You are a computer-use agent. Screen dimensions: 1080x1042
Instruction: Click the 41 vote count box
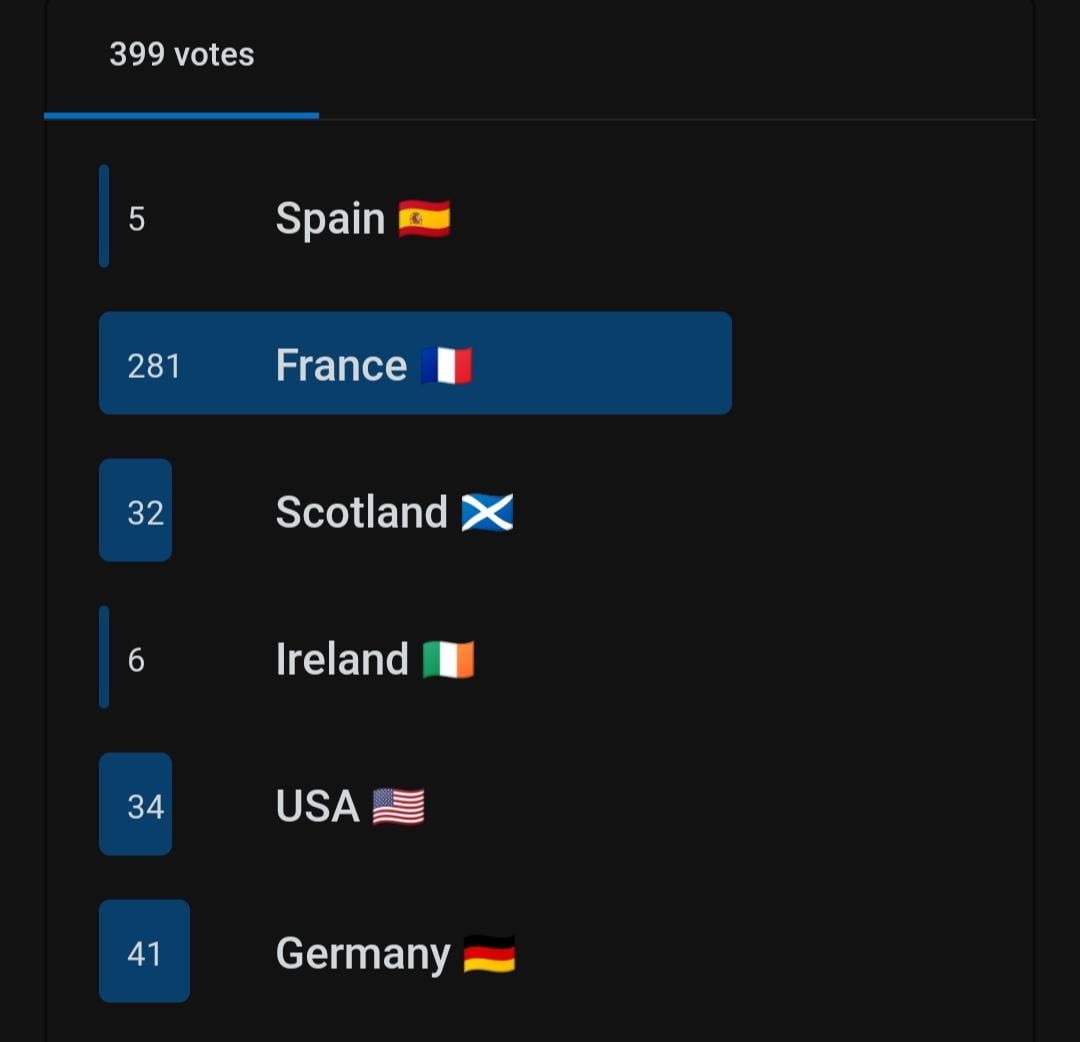[x=145, y=951]
